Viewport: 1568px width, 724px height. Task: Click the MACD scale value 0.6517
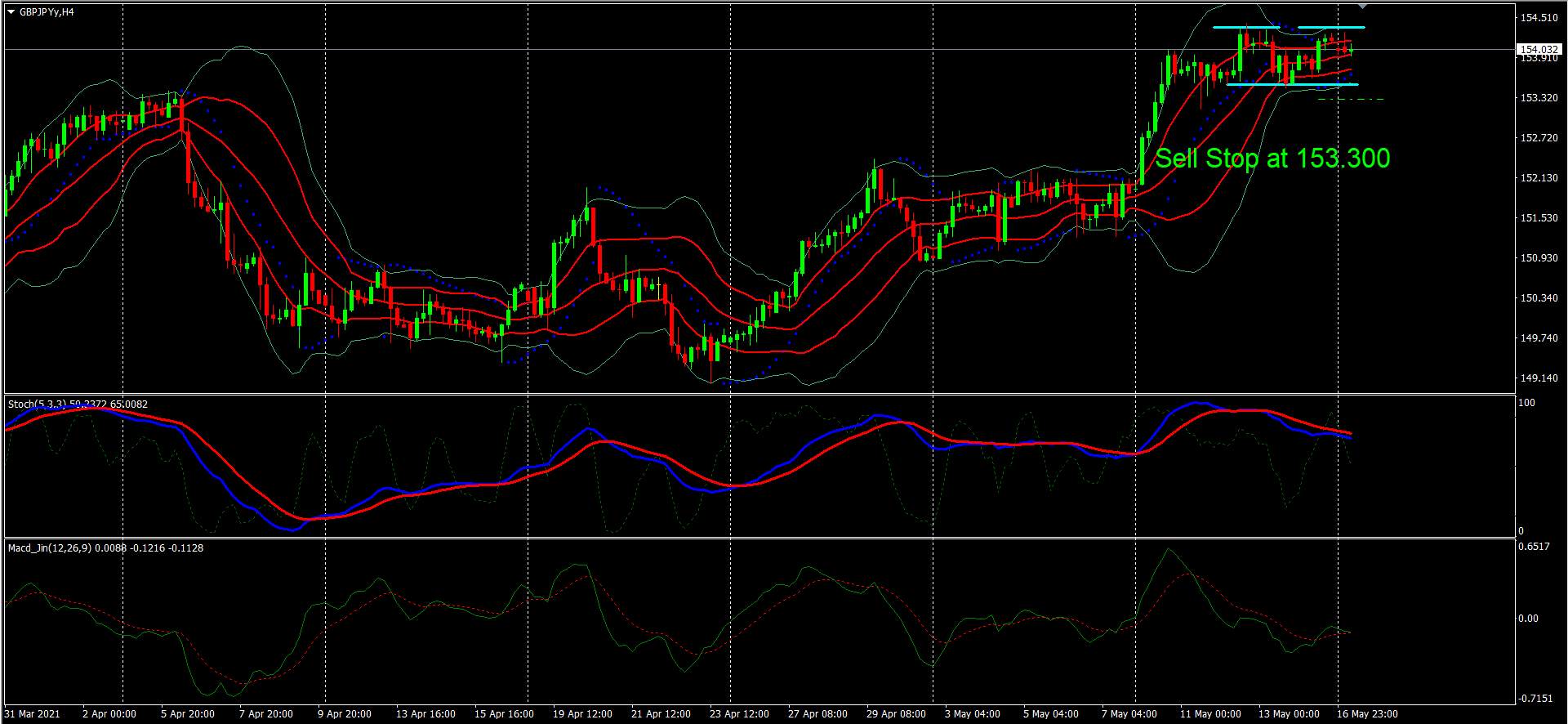1535,547
